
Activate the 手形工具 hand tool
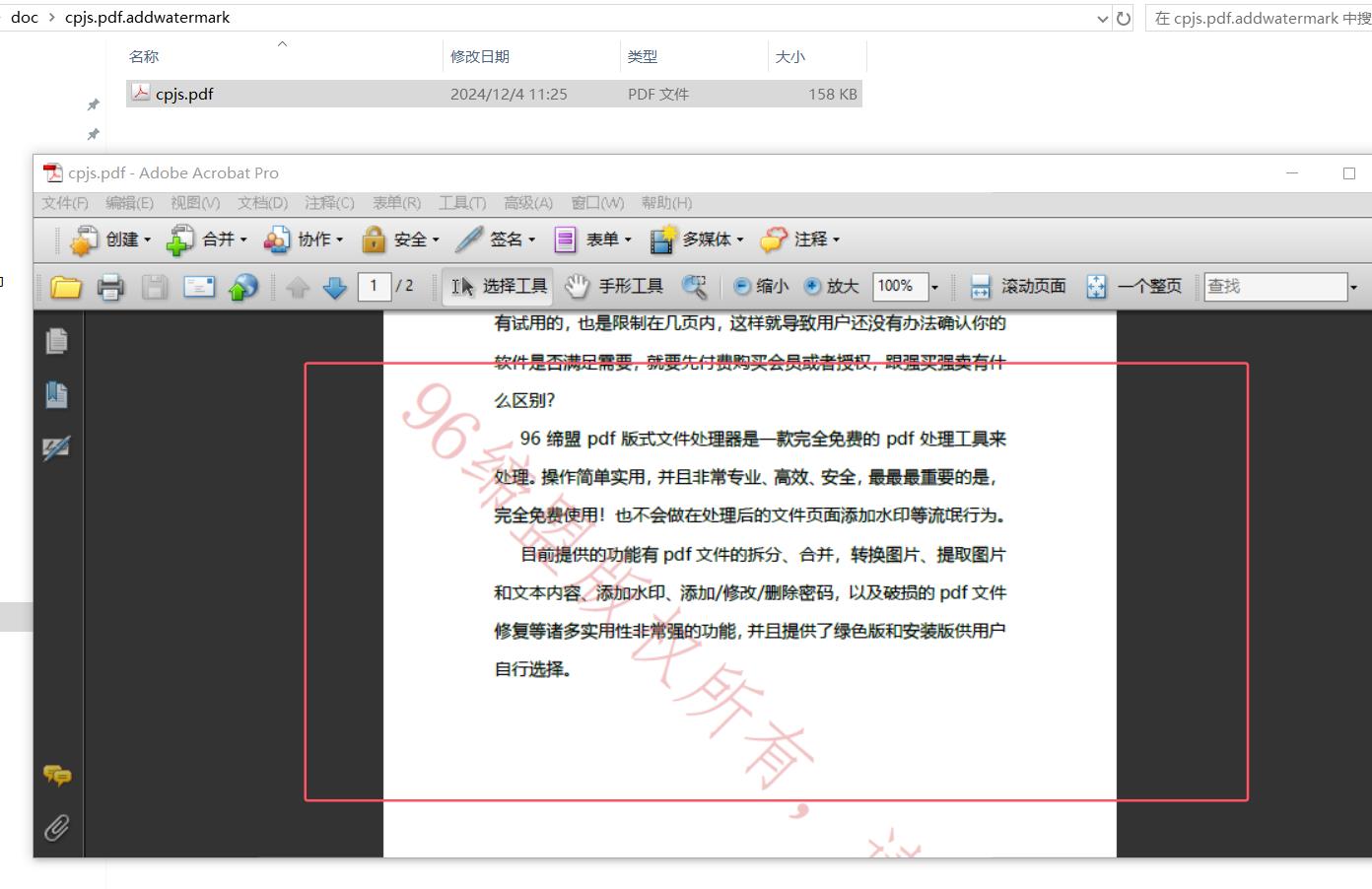click(614, 287)
